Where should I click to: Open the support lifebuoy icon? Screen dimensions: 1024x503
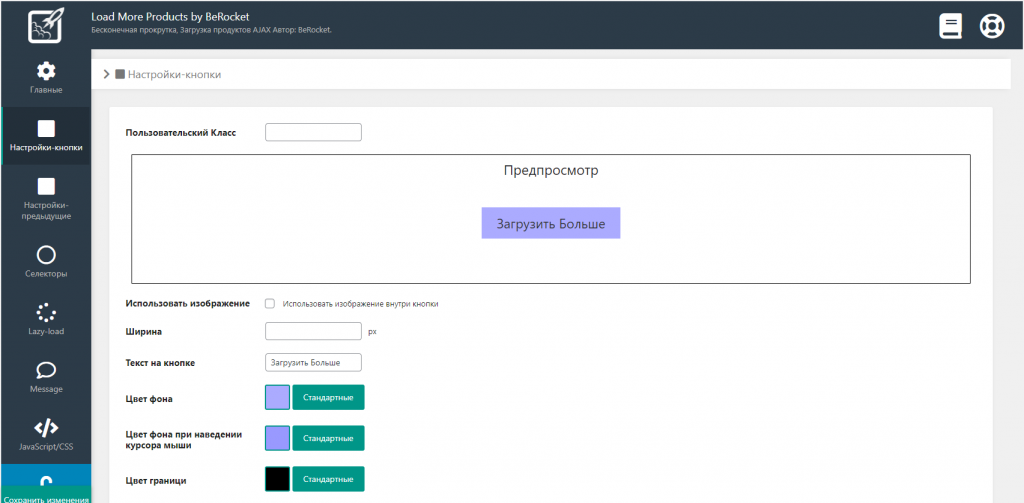pyautogui.click(x=991, y=25)
